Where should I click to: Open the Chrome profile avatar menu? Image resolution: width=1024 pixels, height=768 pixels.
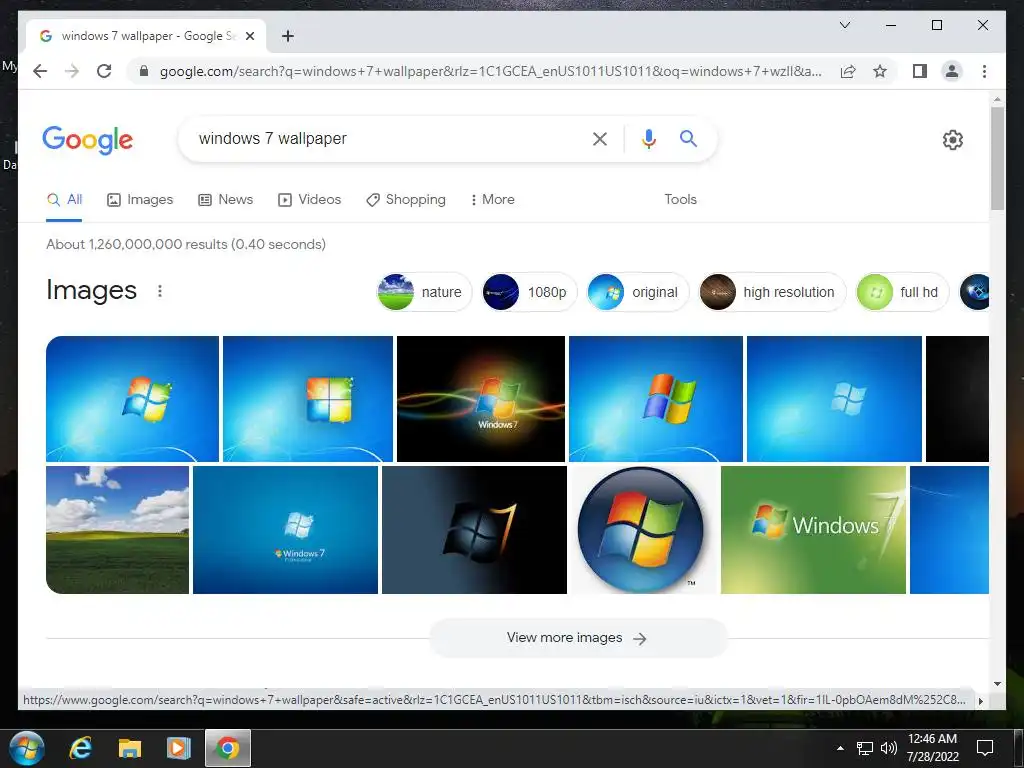click(952, 71)
